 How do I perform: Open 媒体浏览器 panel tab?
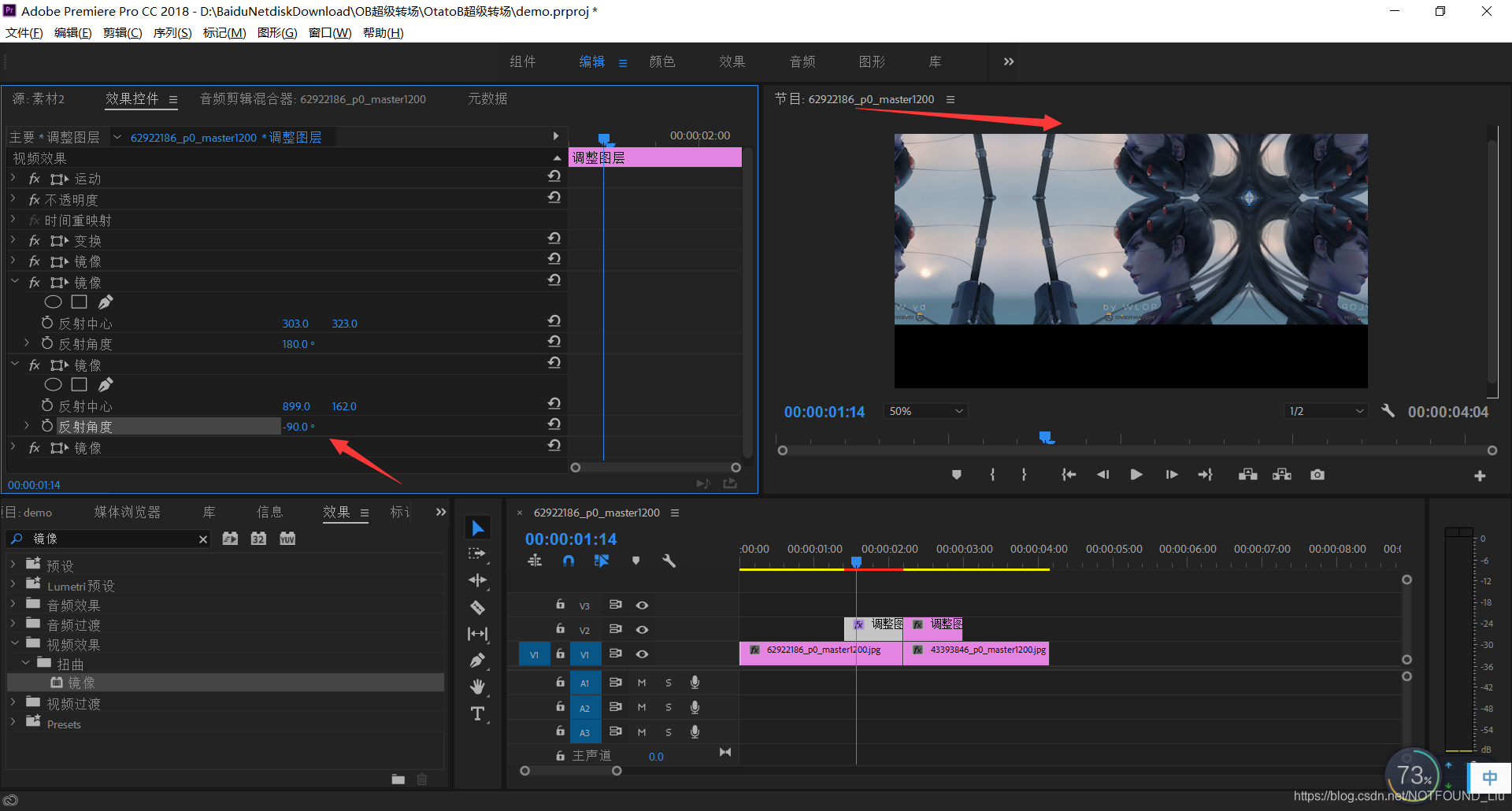128,513
